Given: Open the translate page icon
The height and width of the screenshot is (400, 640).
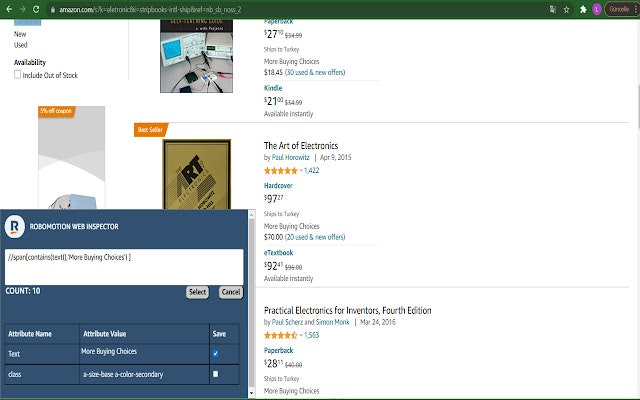Looking at the screenshot, I should pos(553,9).
